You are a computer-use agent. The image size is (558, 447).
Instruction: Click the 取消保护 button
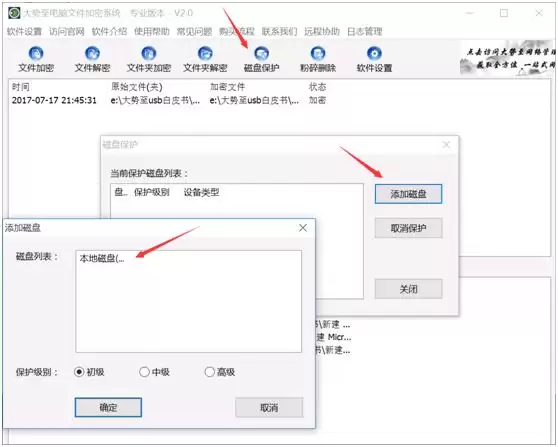tap(409, 228)
